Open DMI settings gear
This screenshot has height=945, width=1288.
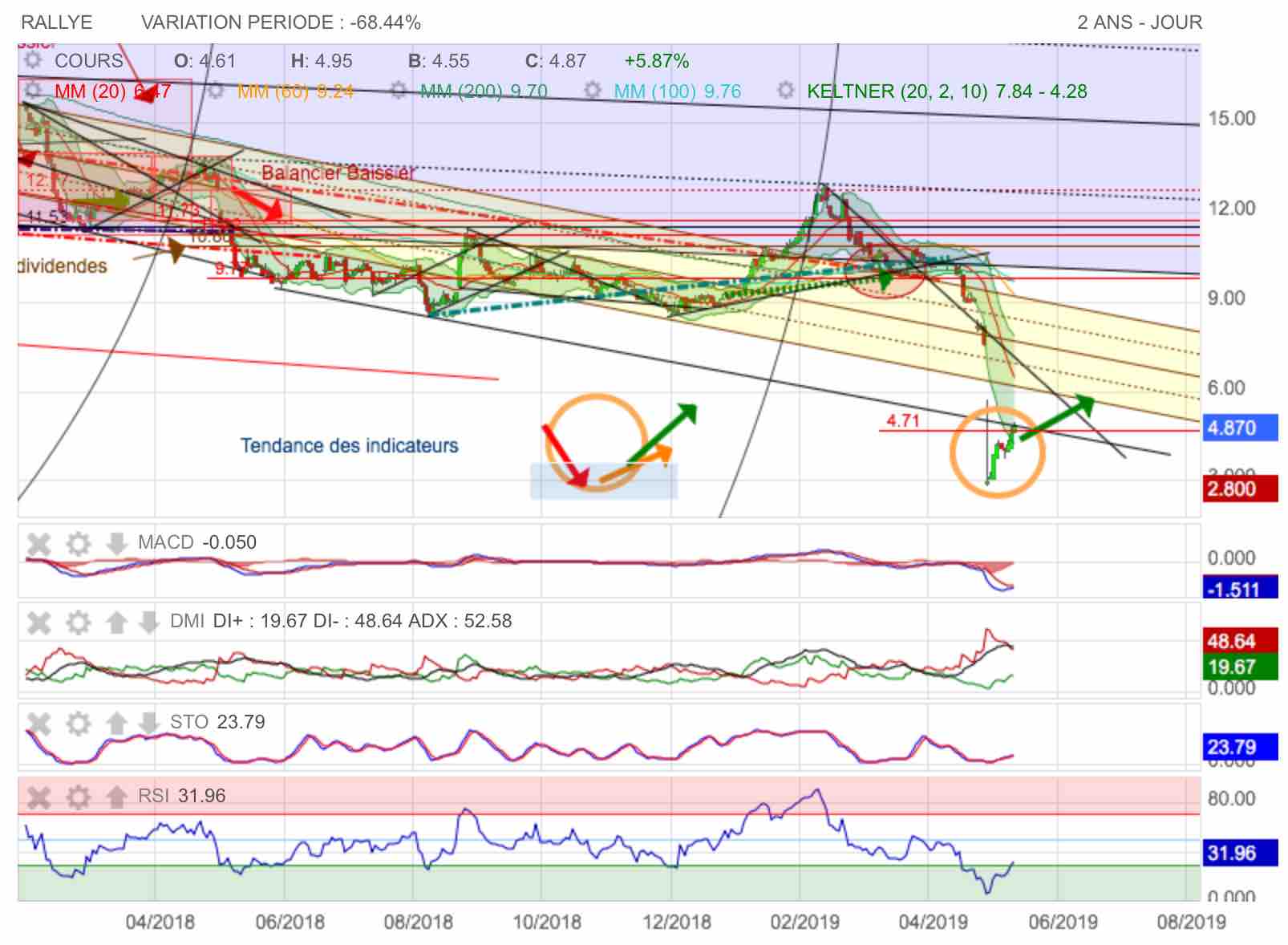[x=78, y=623]
